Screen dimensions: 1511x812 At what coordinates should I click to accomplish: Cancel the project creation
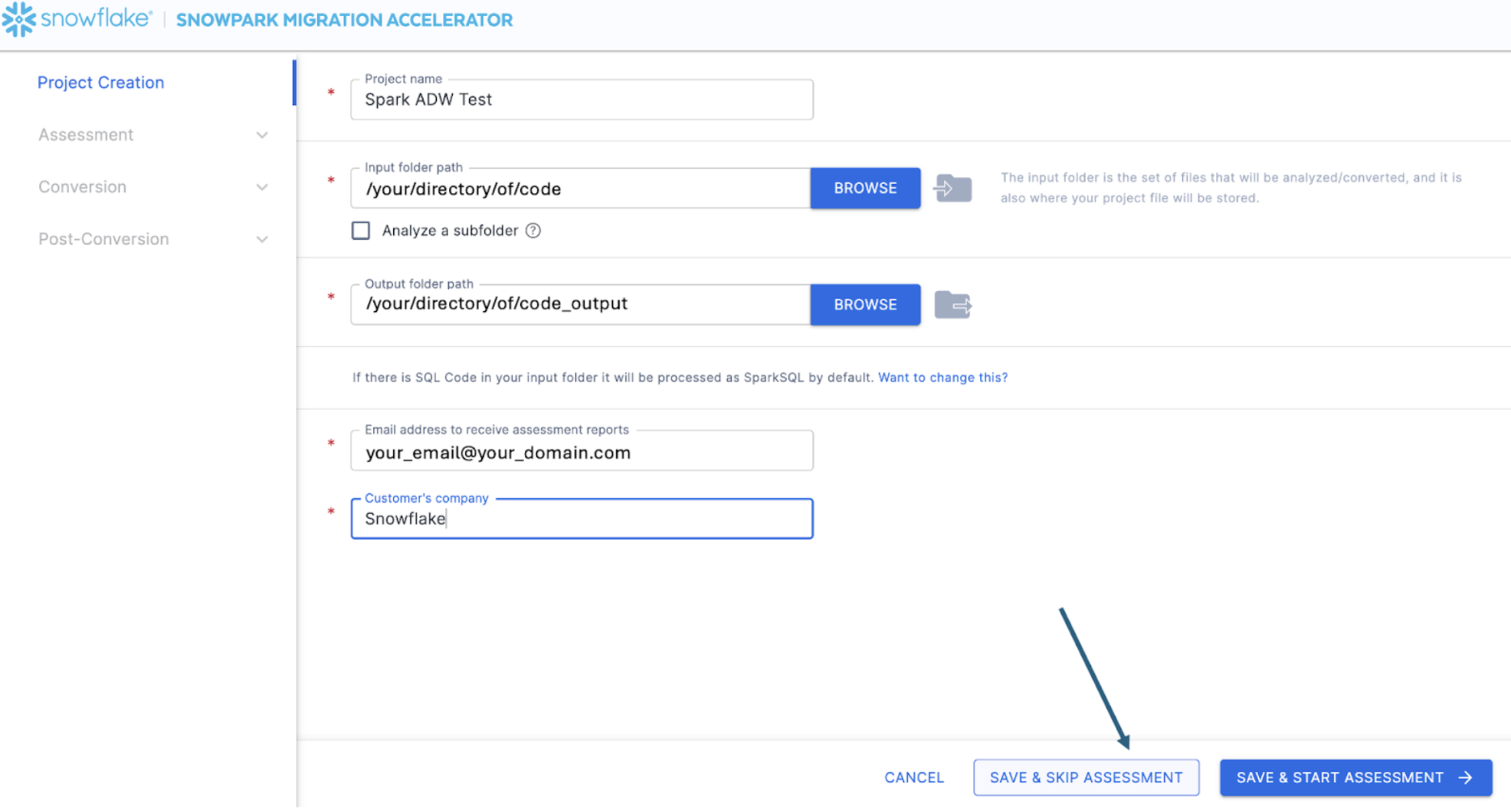pos(913,778)
